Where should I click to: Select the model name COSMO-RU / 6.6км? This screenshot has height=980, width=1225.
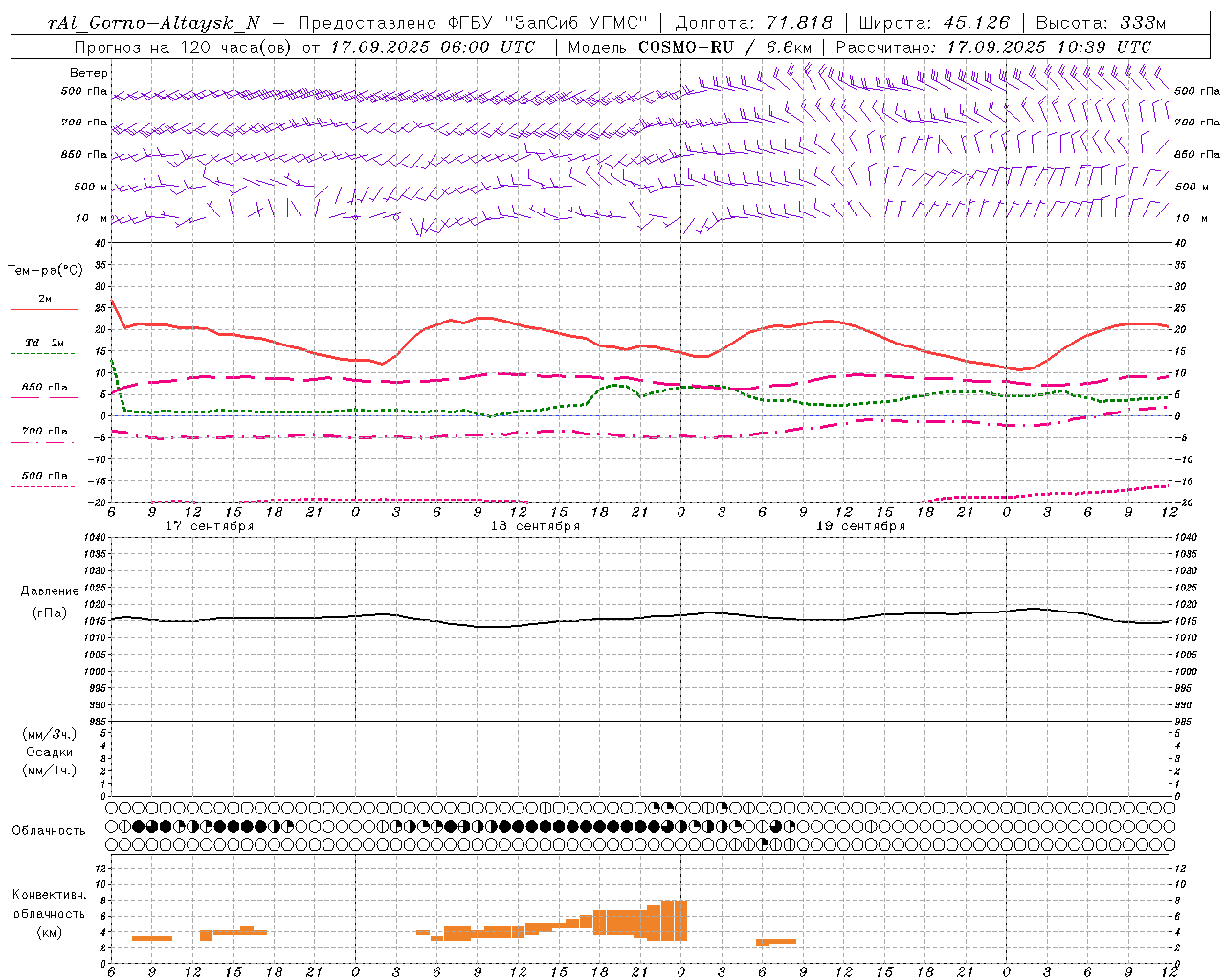[725, 47]
